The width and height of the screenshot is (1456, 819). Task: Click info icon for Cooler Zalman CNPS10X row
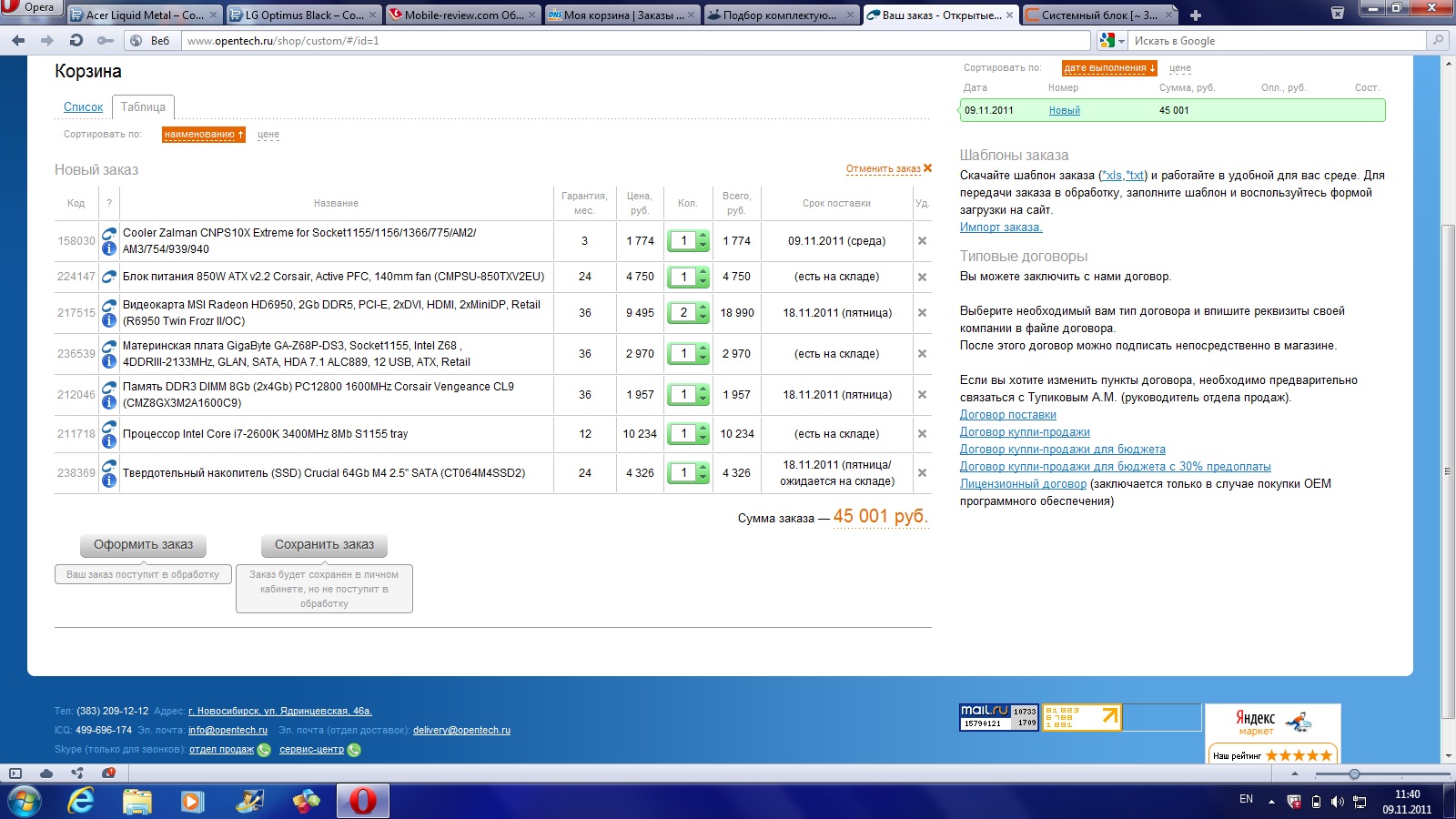pyautogui.click(x=109, y=248)
